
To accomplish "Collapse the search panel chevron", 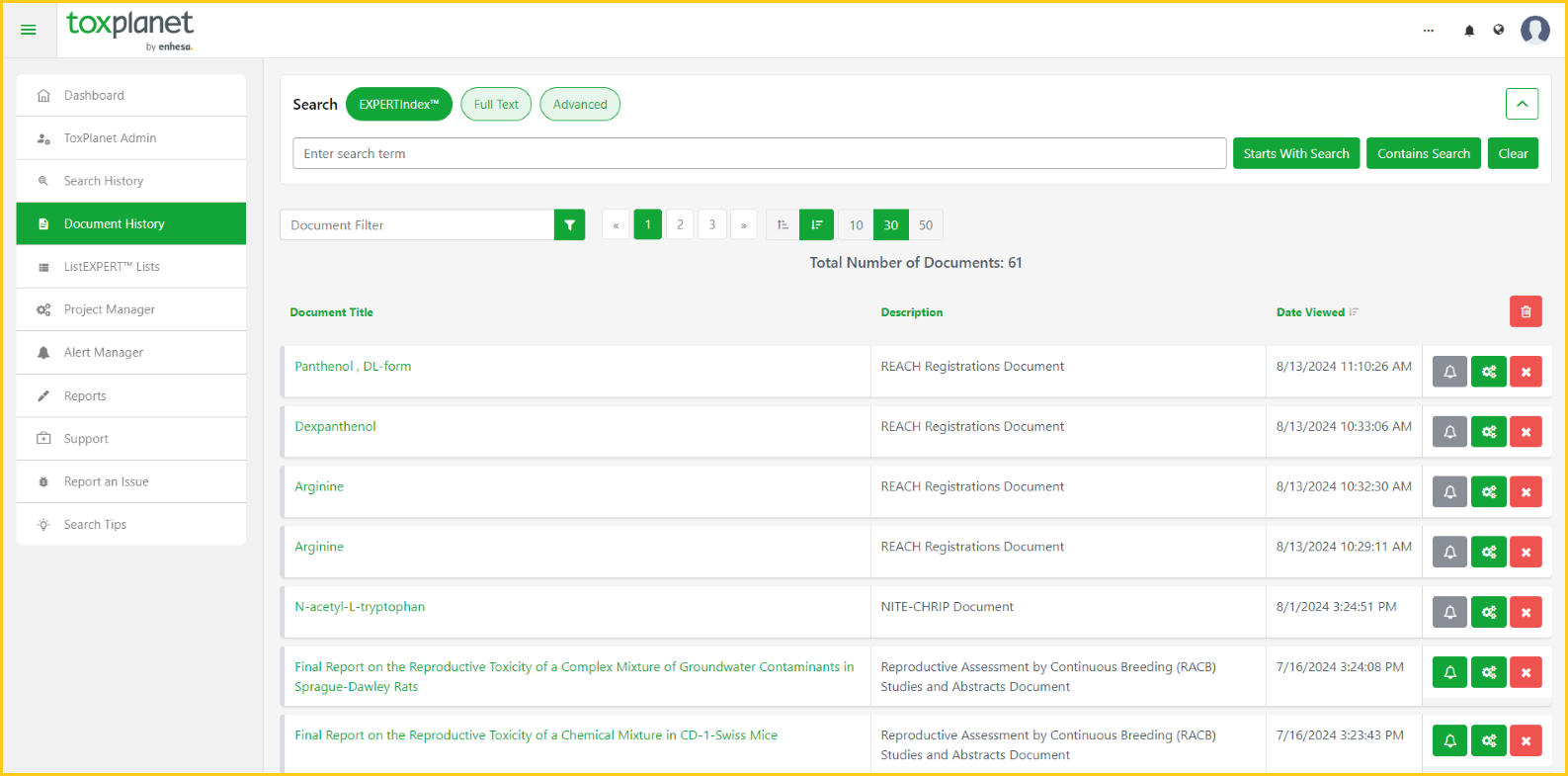I will tap(1522, 104).
